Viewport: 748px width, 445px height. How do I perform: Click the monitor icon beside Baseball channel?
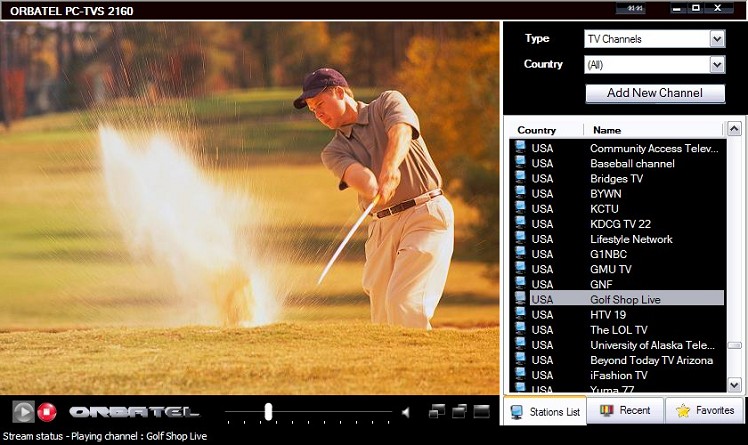tap(520, 162)
